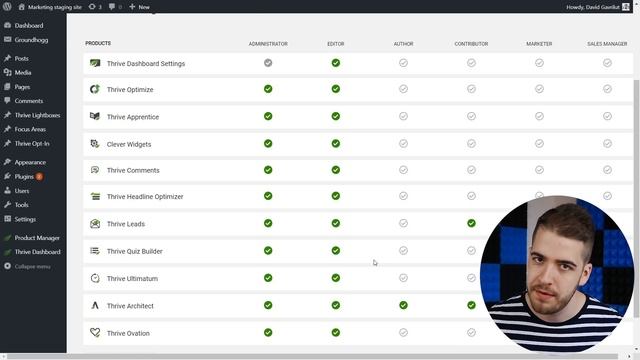Click the MARKETER column header
The image size is (640, 360).
[539, 44]
